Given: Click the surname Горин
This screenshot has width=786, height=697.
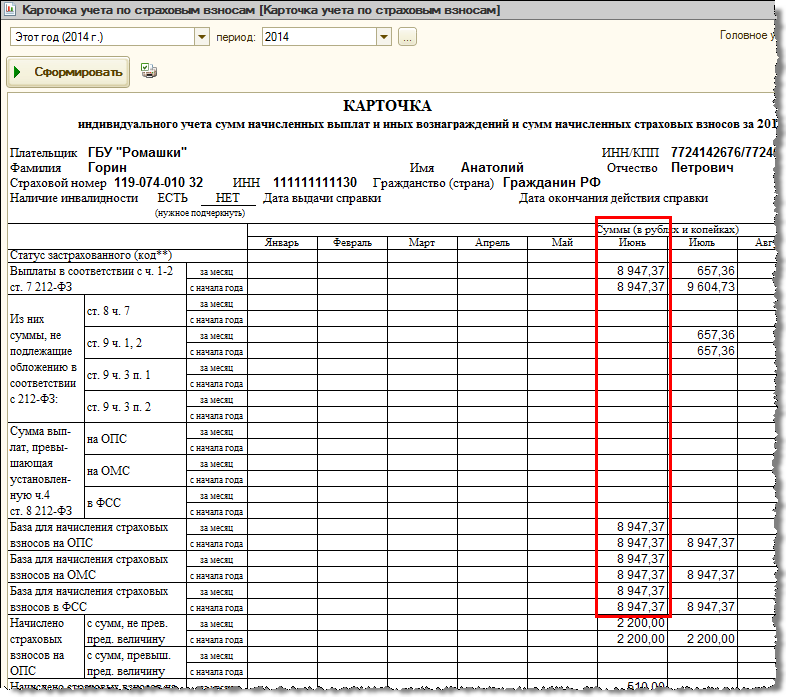Looking at the screenshot, I should (107, 167).
